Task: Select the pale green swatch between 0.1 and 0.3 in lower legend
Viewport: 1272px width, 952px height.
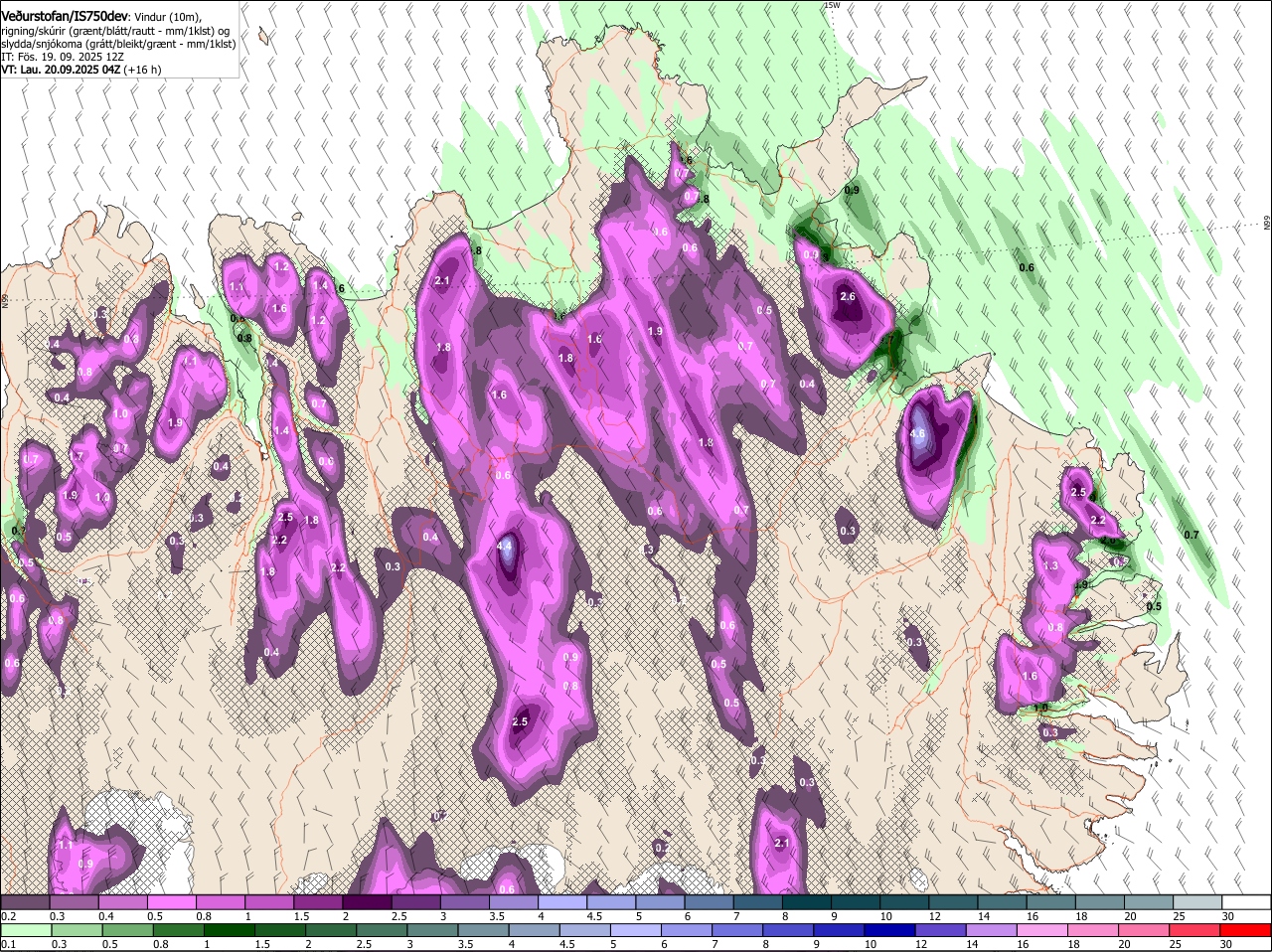Action: (x=25, y=930)
